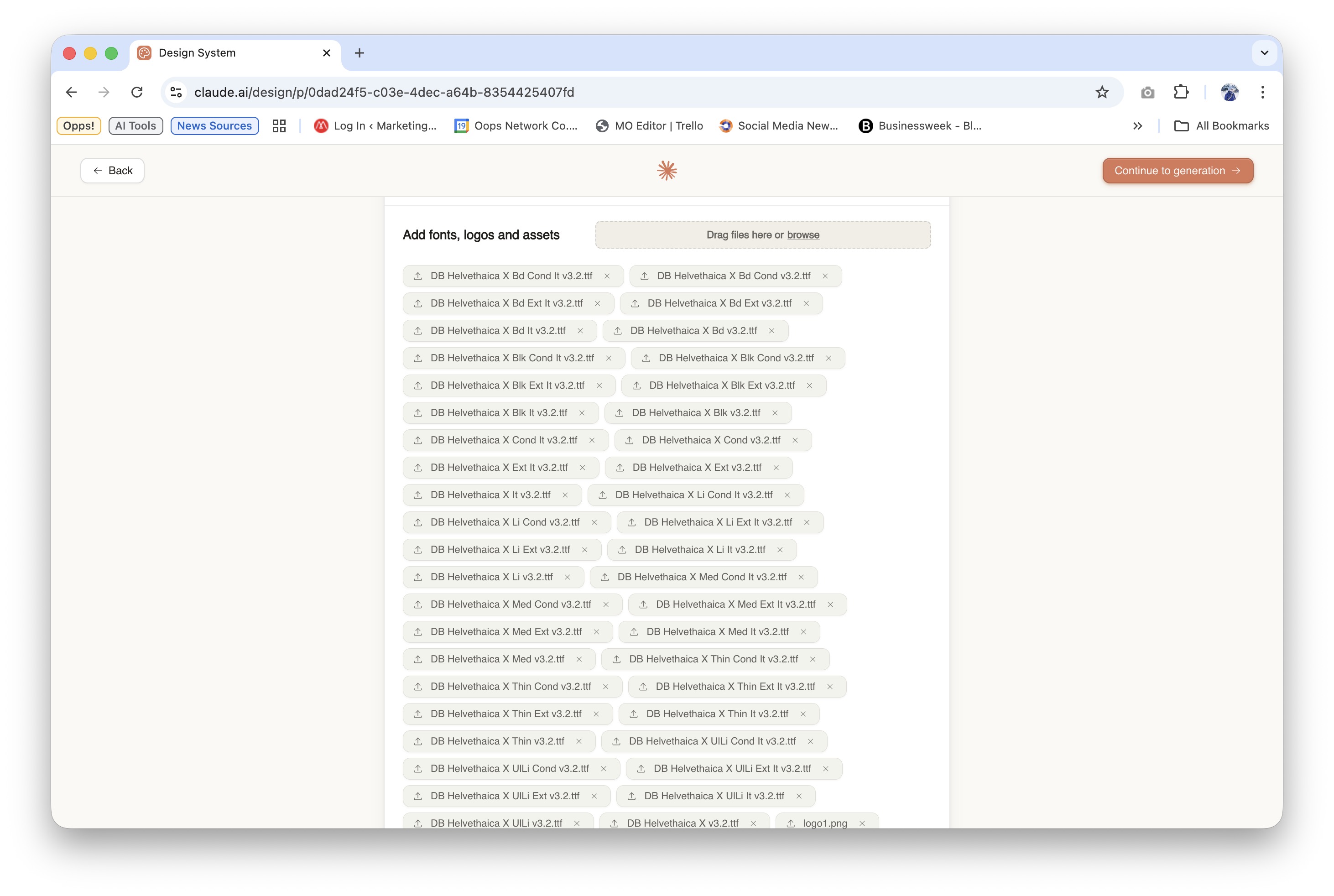Click upload icon on DB Helvethaica X Li v3.2.ttf
The width and height of the screenshot is (1334, 896).
[417, 577]
